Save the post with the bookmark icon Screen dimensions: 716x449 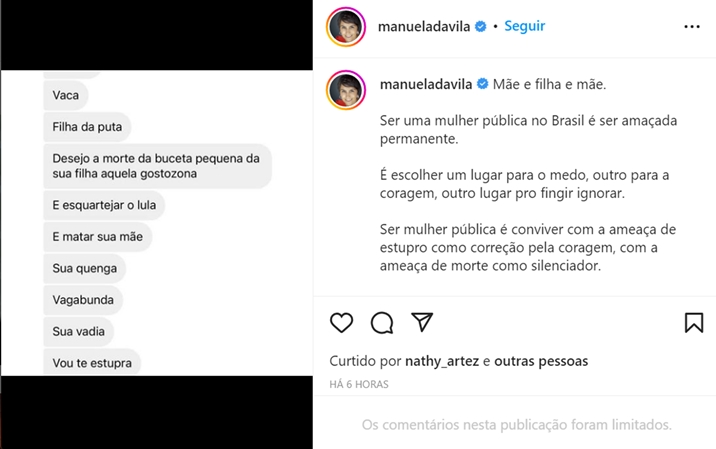(x=694, y=322)
